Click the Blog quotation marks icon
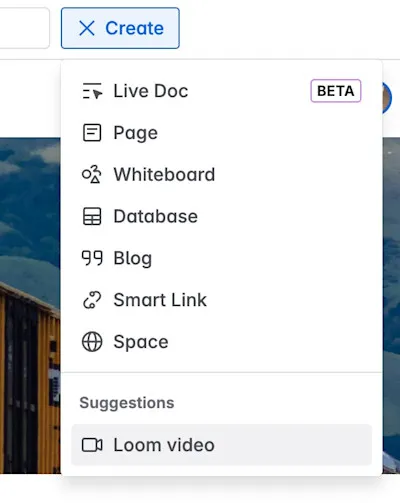Image resolution: width=400 pixels, height=503 pixels. pos(92,258)
